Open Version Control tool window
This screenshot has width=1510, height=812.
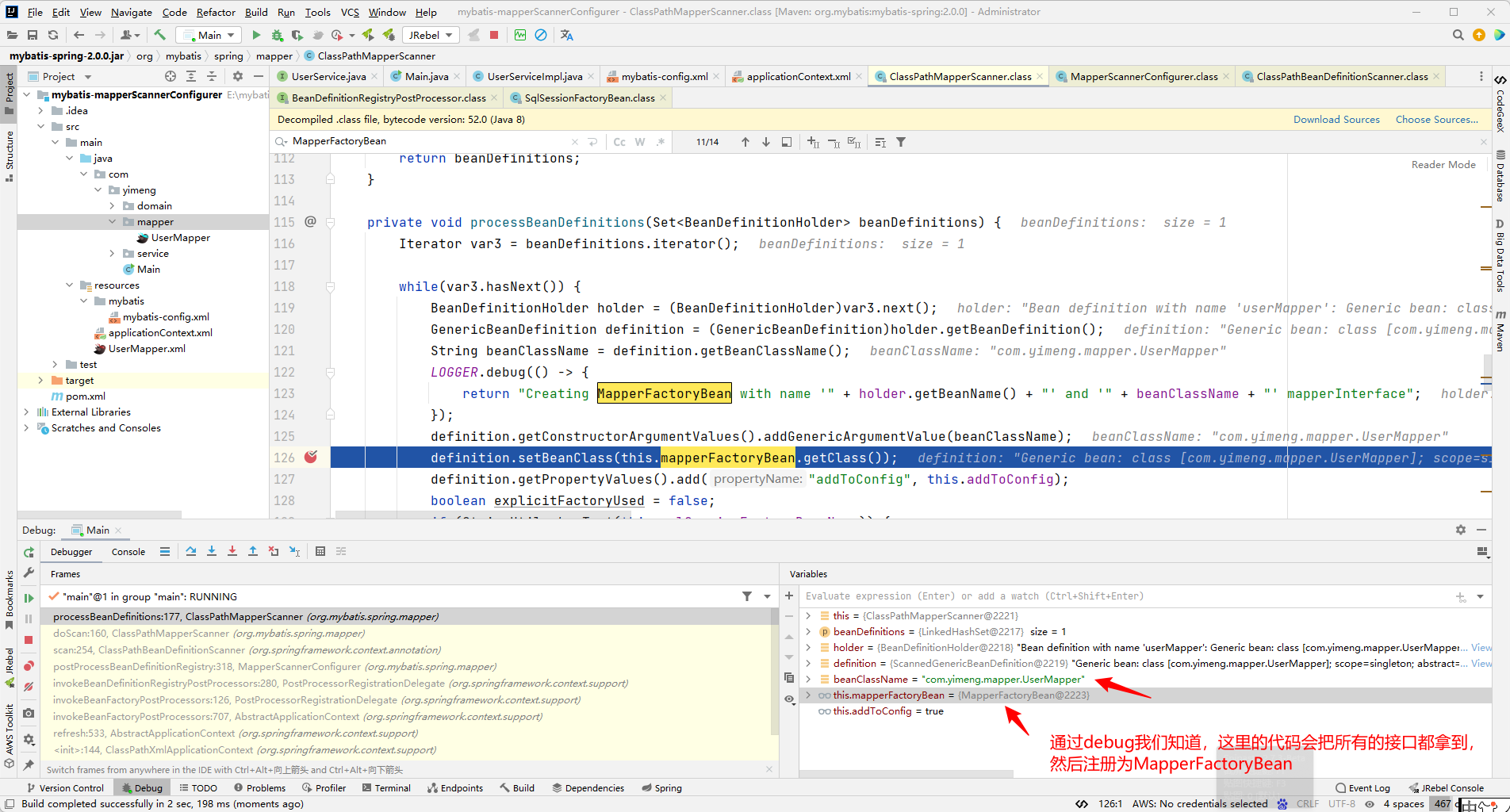coord(65,787)
